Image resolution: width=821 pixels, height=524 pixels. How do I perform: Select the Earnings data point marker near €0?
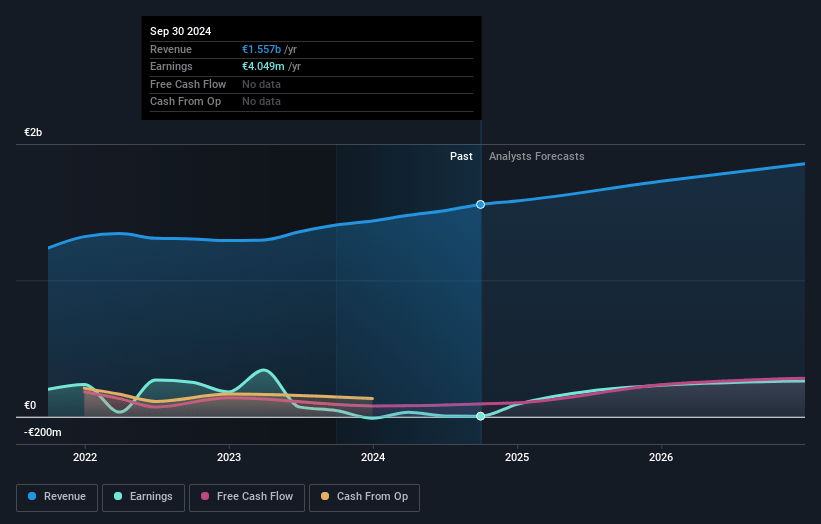point(480,416)
